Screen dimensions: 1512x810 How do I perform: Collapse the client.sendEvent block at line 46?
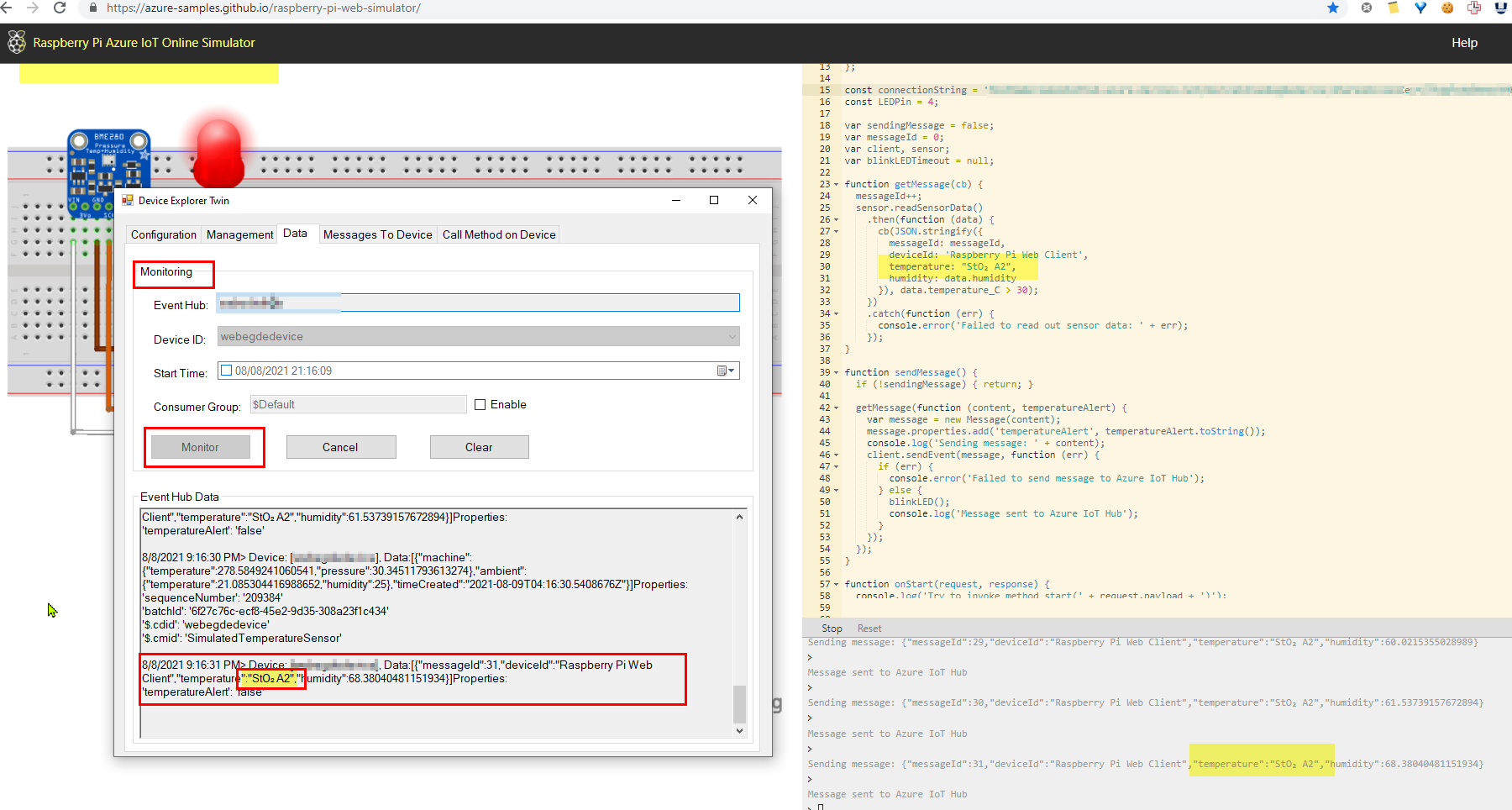click(x=836, y=455)
